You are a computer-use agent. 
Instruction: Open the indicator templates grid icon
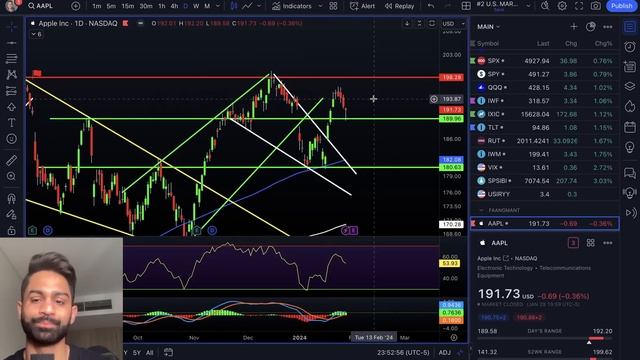pos(333,6)
